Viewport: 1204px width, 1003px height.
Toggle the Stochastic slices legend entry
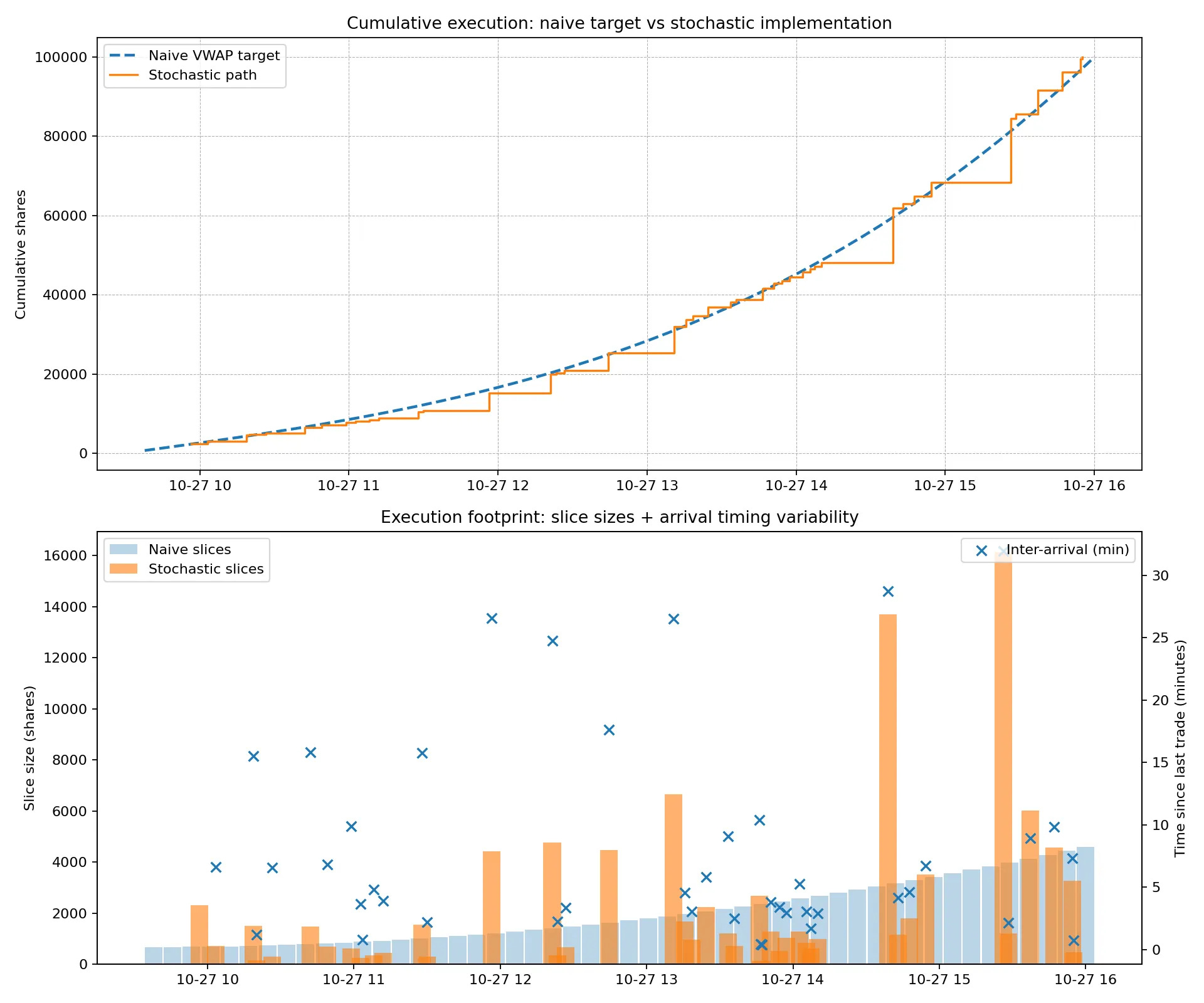pos(207,569)
